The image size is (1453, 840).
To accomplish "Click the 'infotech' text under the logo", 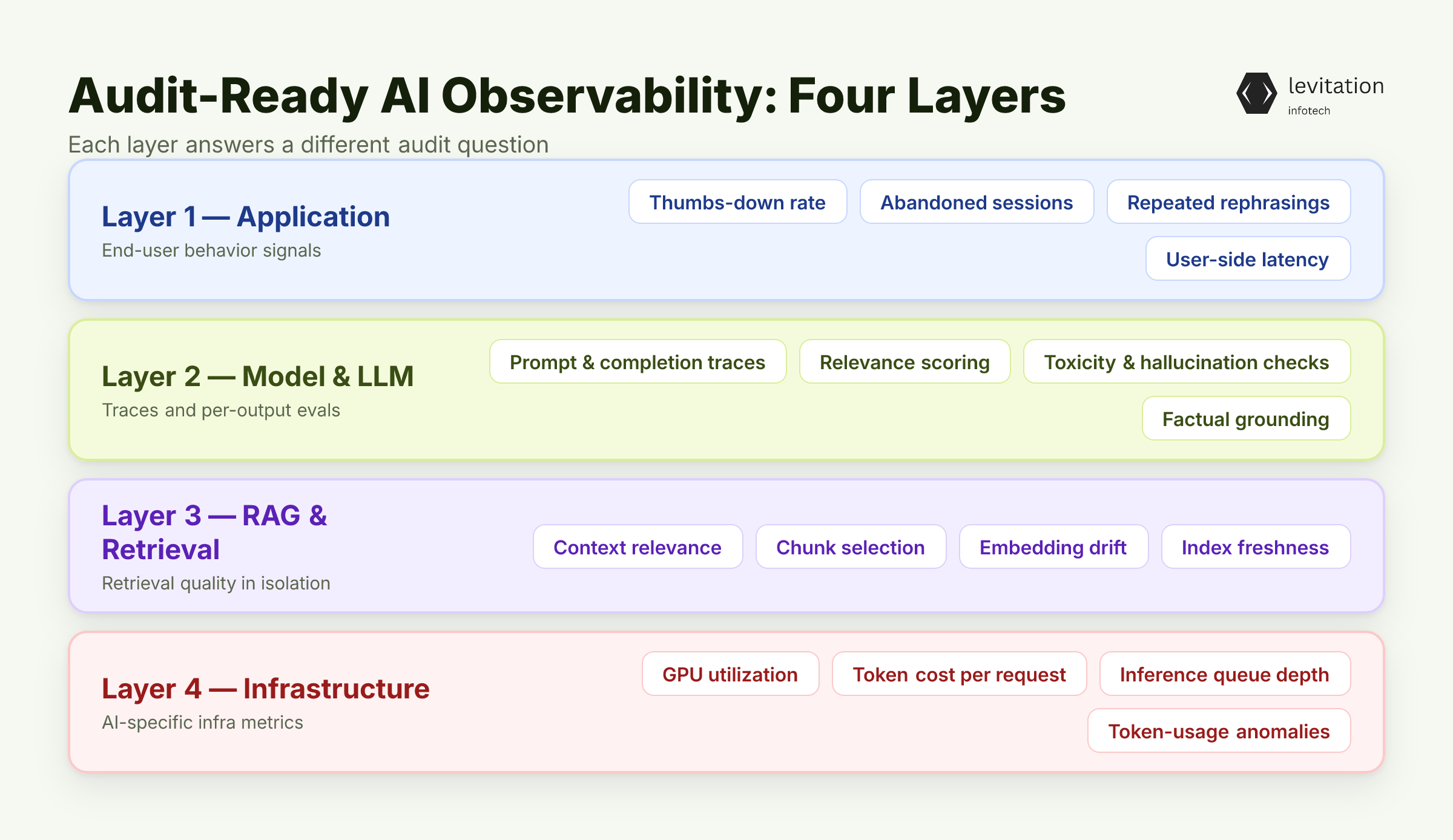I will tap(1309, 111).
